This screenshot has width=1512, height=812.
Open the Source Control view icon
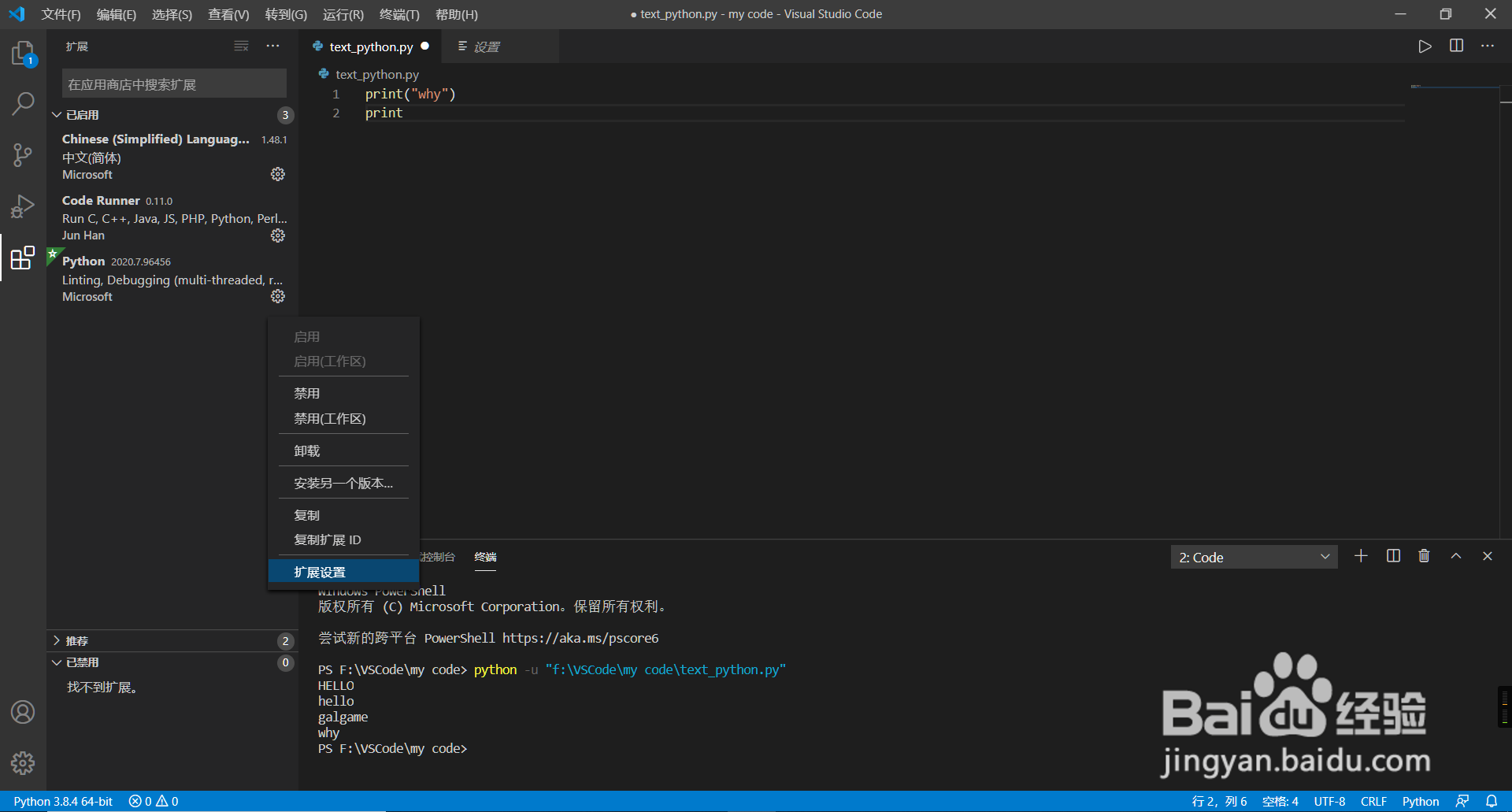[23, 154]
